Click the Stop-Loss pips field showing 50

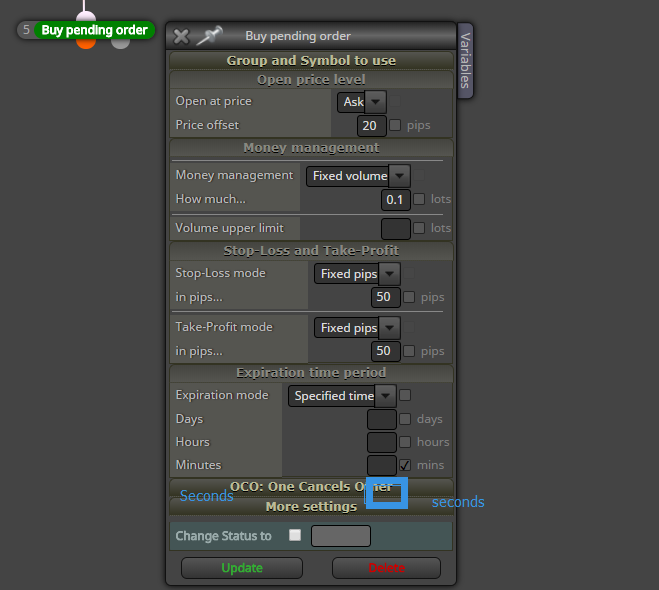(x=385, y=298)
